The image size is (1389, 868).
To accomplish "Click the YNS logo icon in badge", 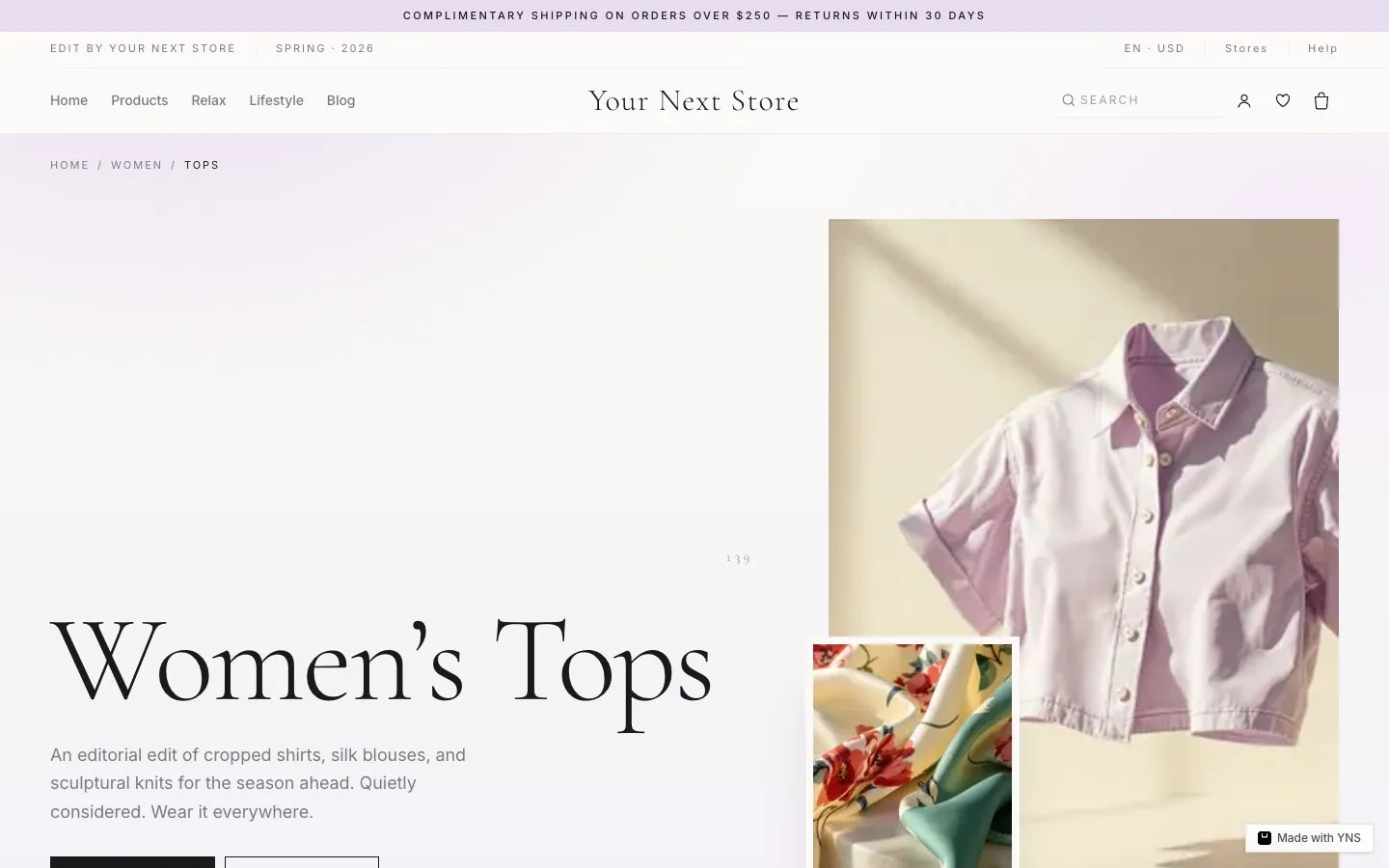I will click(1265, 838).
